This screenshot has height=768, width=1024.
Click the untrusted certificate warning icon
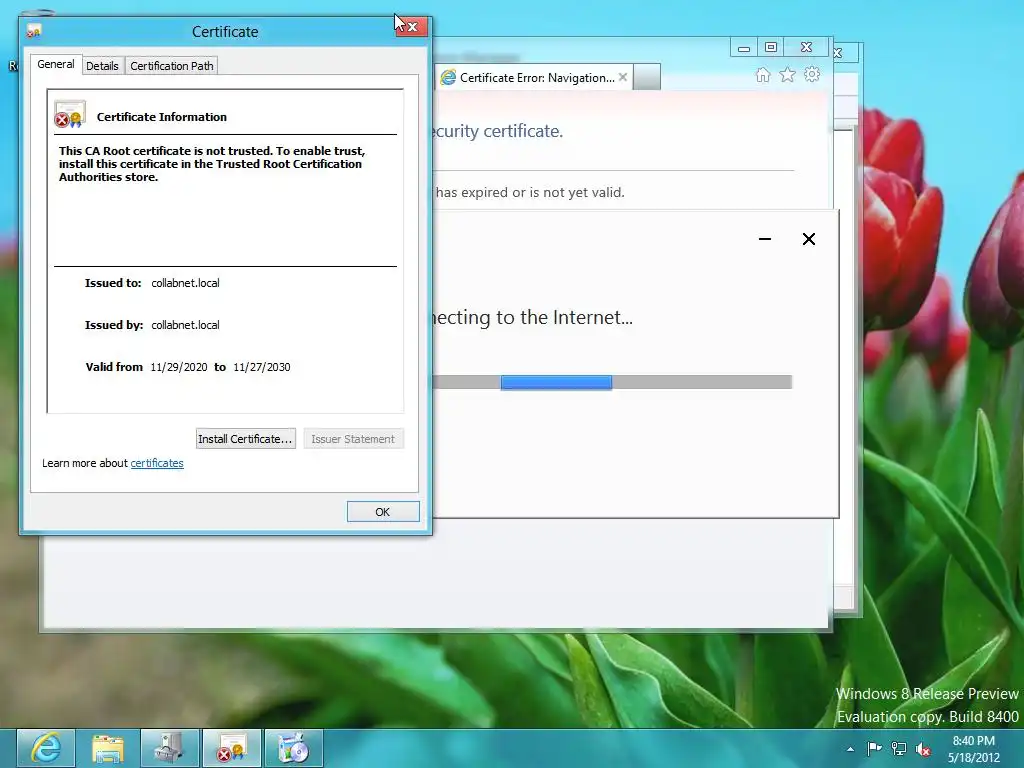click(70, 114)
